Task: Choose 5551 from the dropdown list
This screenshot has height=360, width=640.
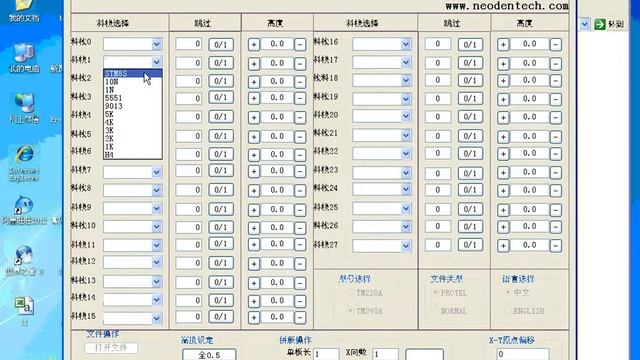Action: (133, 98)
